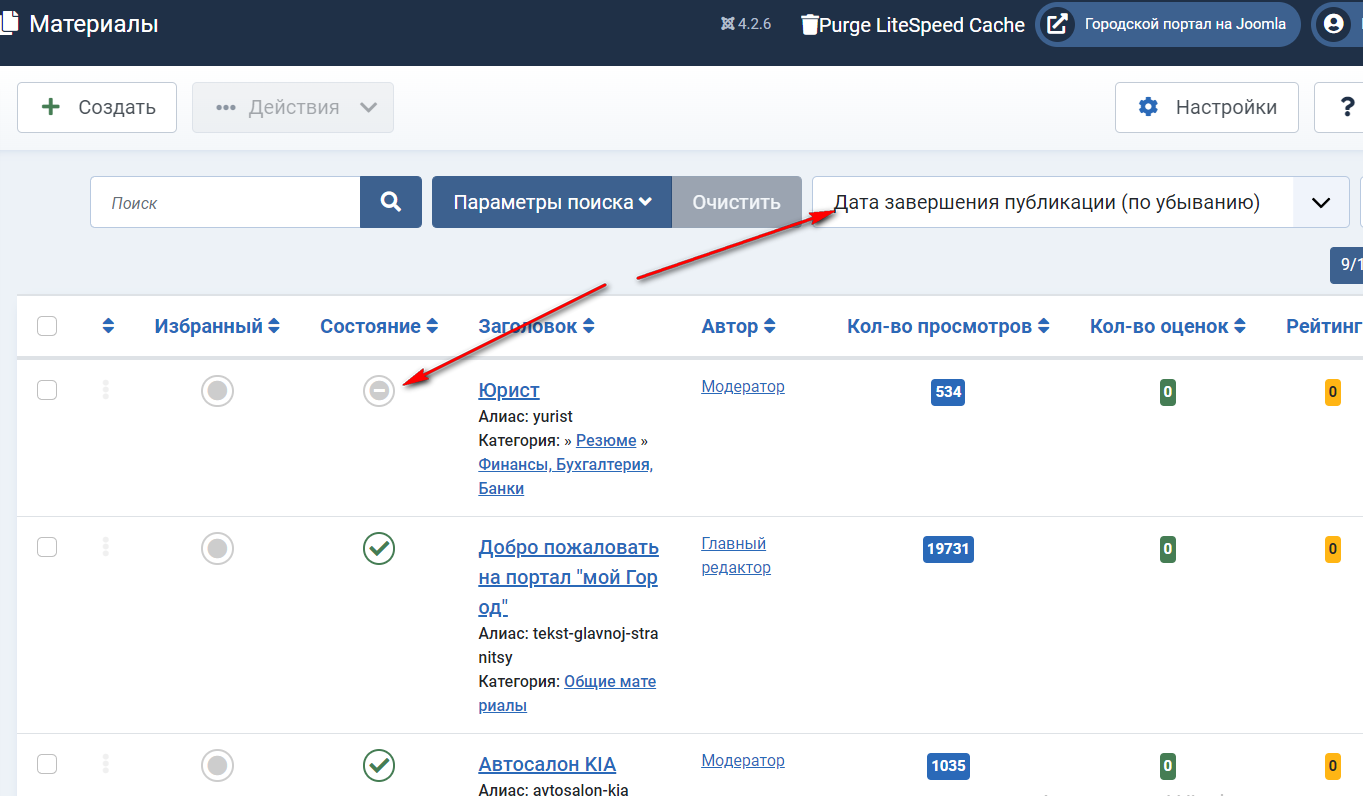
Task: Open the help question mark button
Action: click(x=1344, y=107)
